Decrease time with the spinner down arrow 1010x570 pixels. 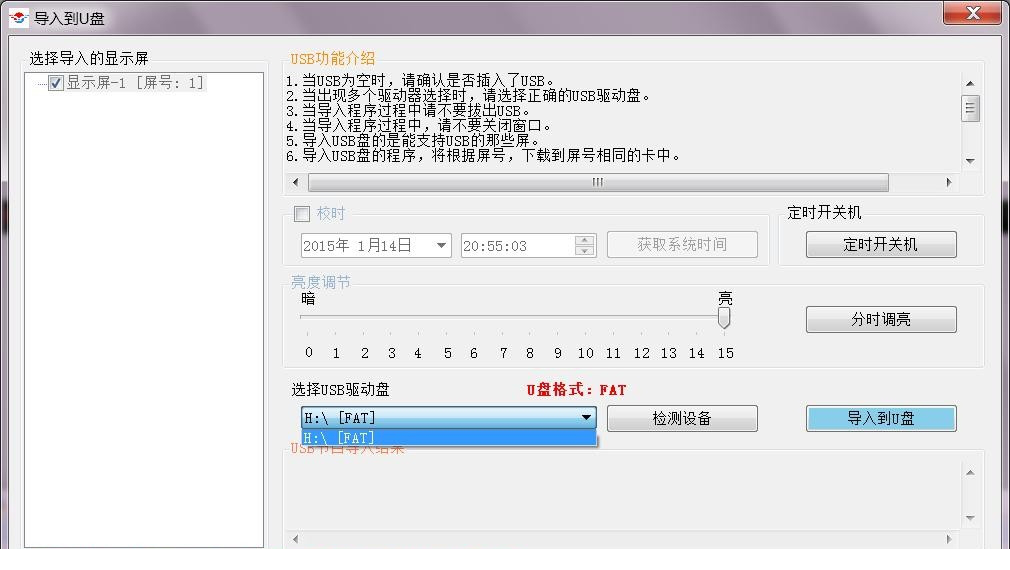[584, 251]
